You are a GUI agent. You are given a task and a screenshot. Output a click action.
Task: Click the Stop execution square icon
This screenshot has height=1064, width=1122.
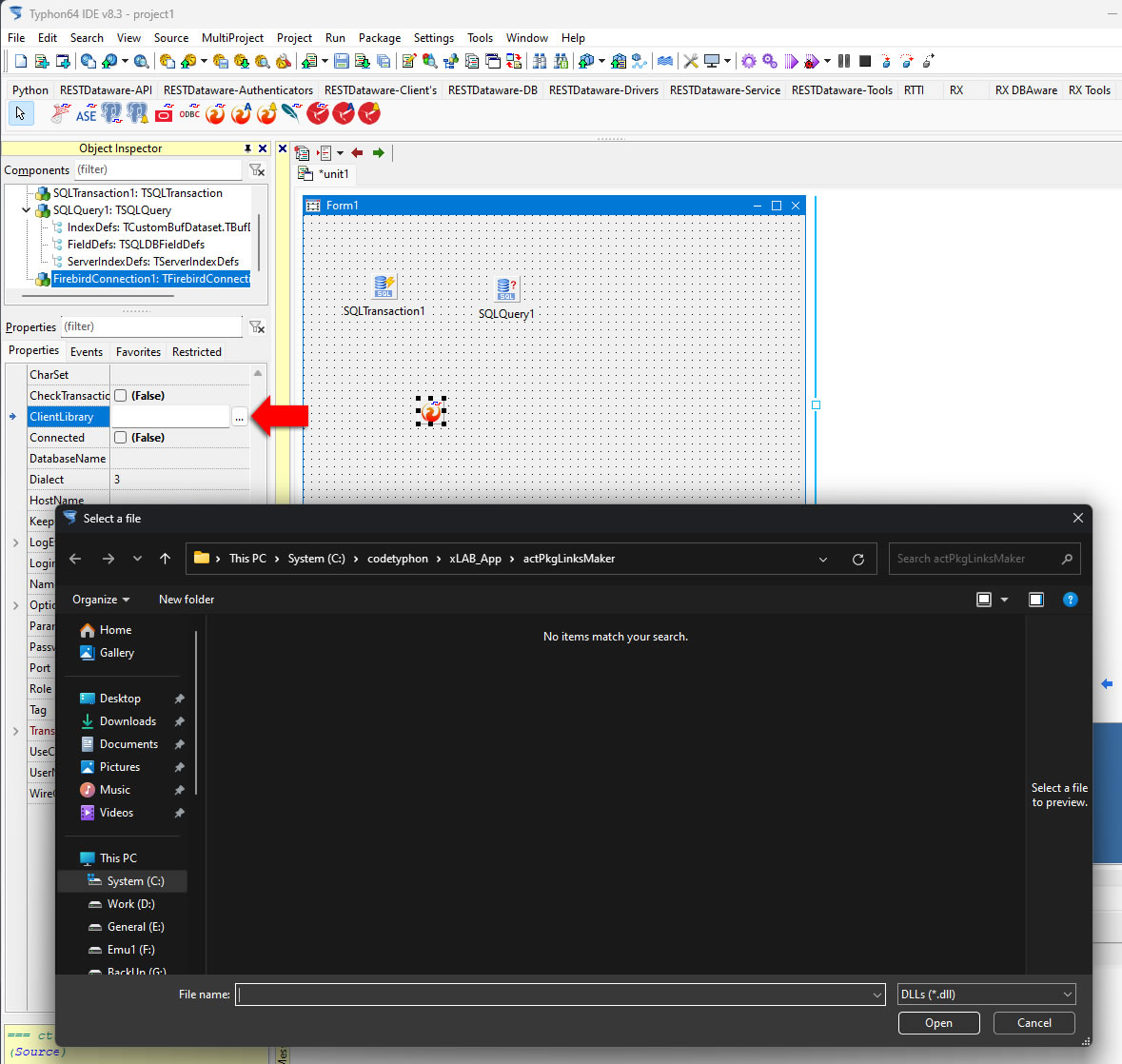(x=864, y=62)
